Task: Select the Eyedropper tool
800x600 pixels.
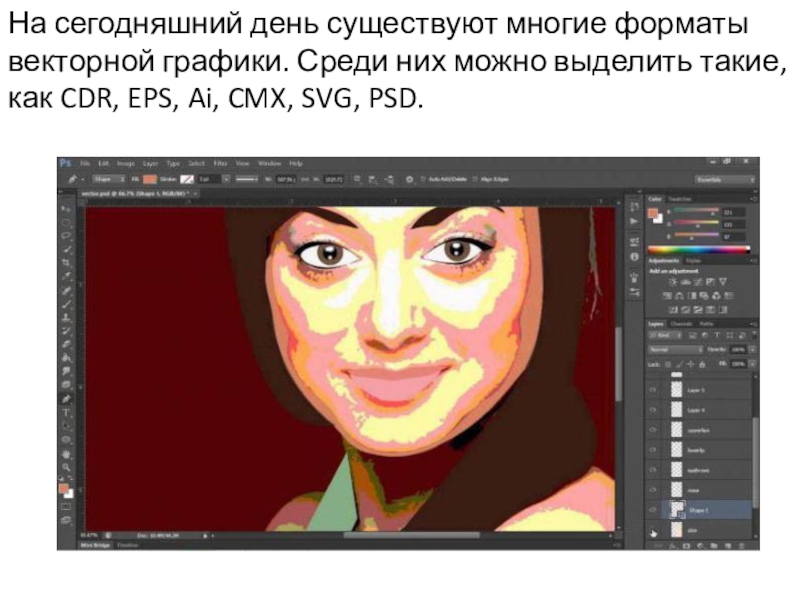Action: [x=66, y=277]
